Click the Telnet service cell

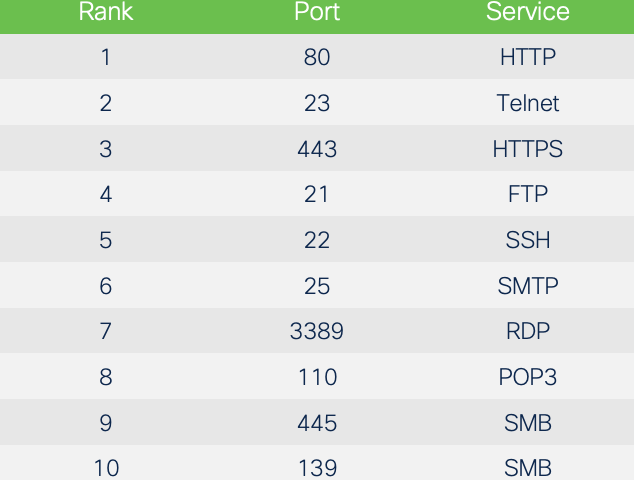click(528, 103)
